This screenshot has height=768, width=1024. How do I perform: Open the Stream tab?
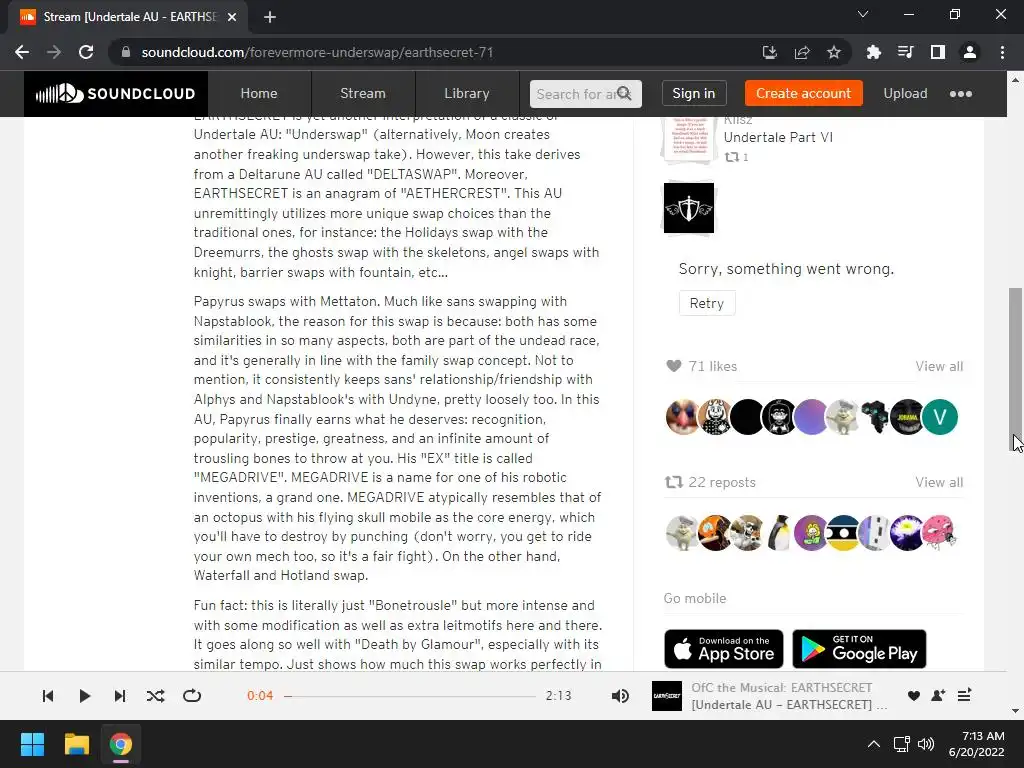click(x=363, y=93)
